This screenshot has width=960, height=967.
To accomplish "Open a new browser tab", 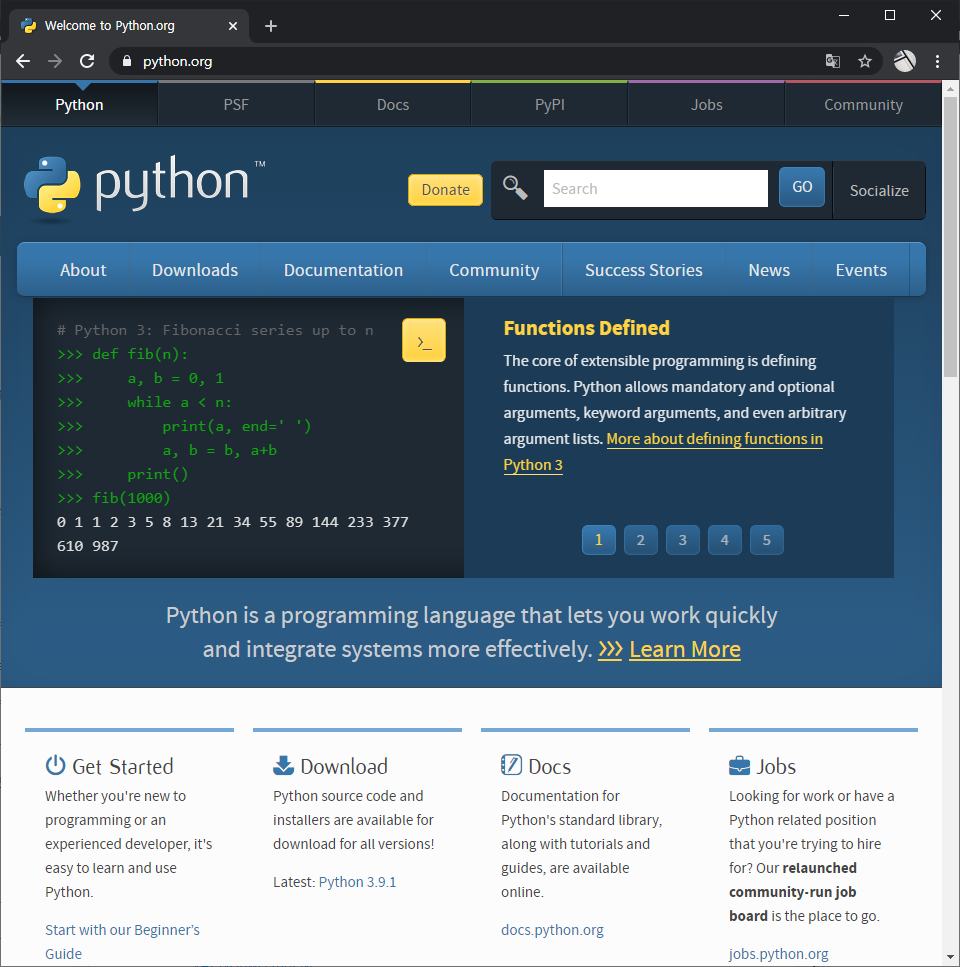I will [x=271, y=26].
